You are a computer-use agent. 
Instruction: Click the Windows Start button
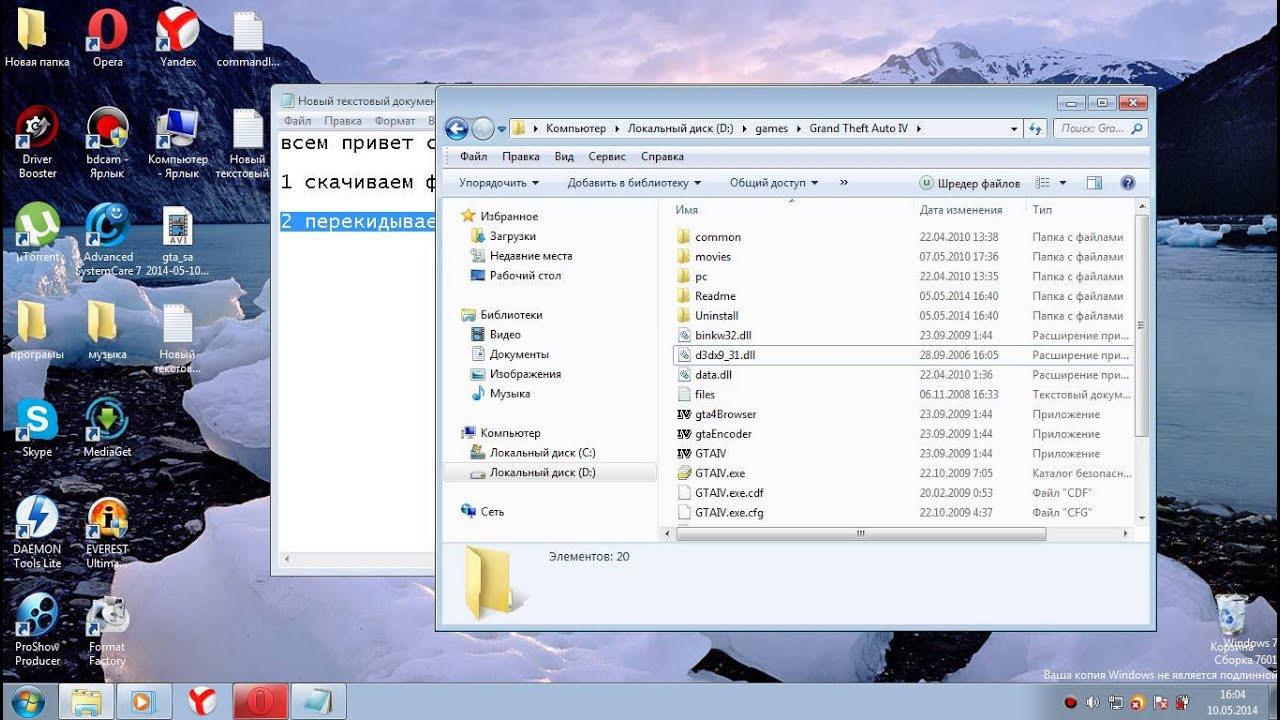click(x=27, y=700)
